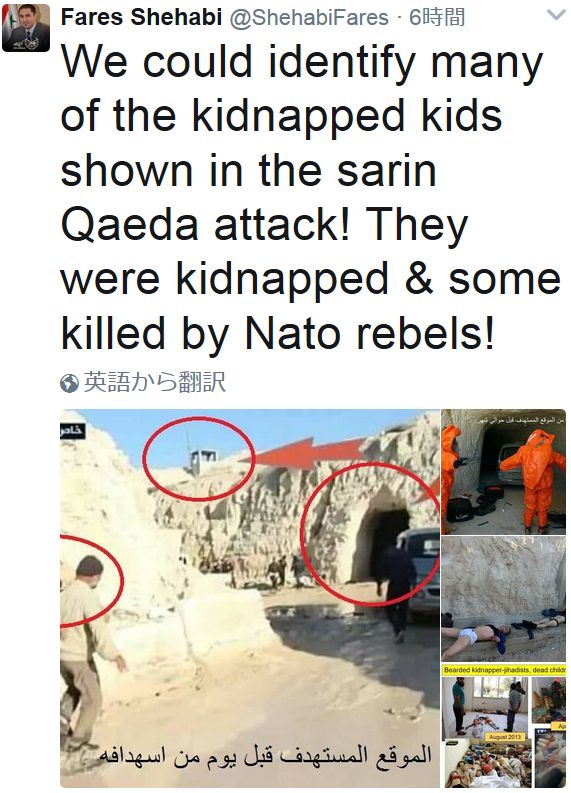This screenshot has height=793, width=571.
Task: Select the tweet text about kidnapped kids
Action: (x=311, y=198)
